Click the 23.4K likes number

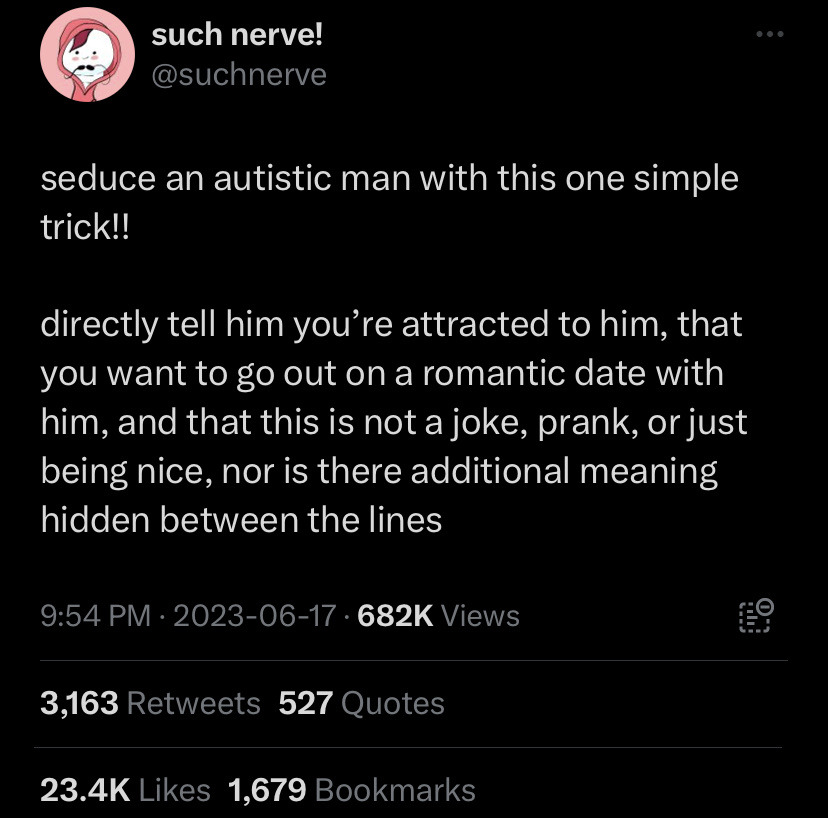tap(85, 790)
